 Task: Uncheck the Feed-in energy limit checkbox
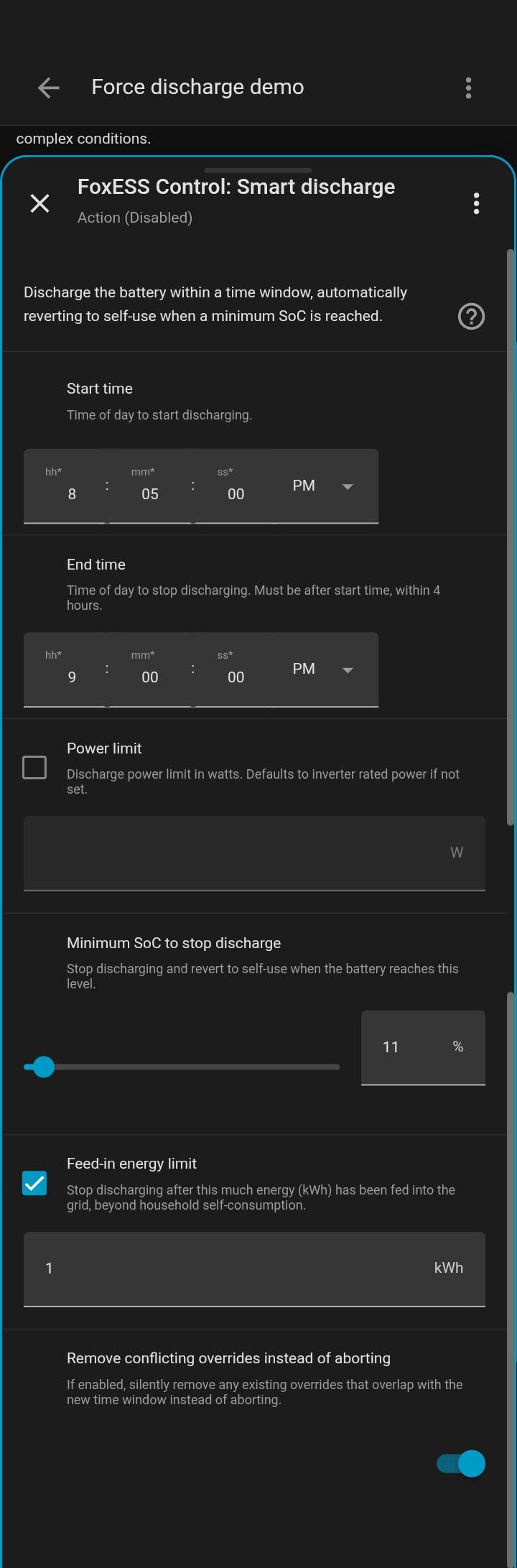[x=34, y=1183]
